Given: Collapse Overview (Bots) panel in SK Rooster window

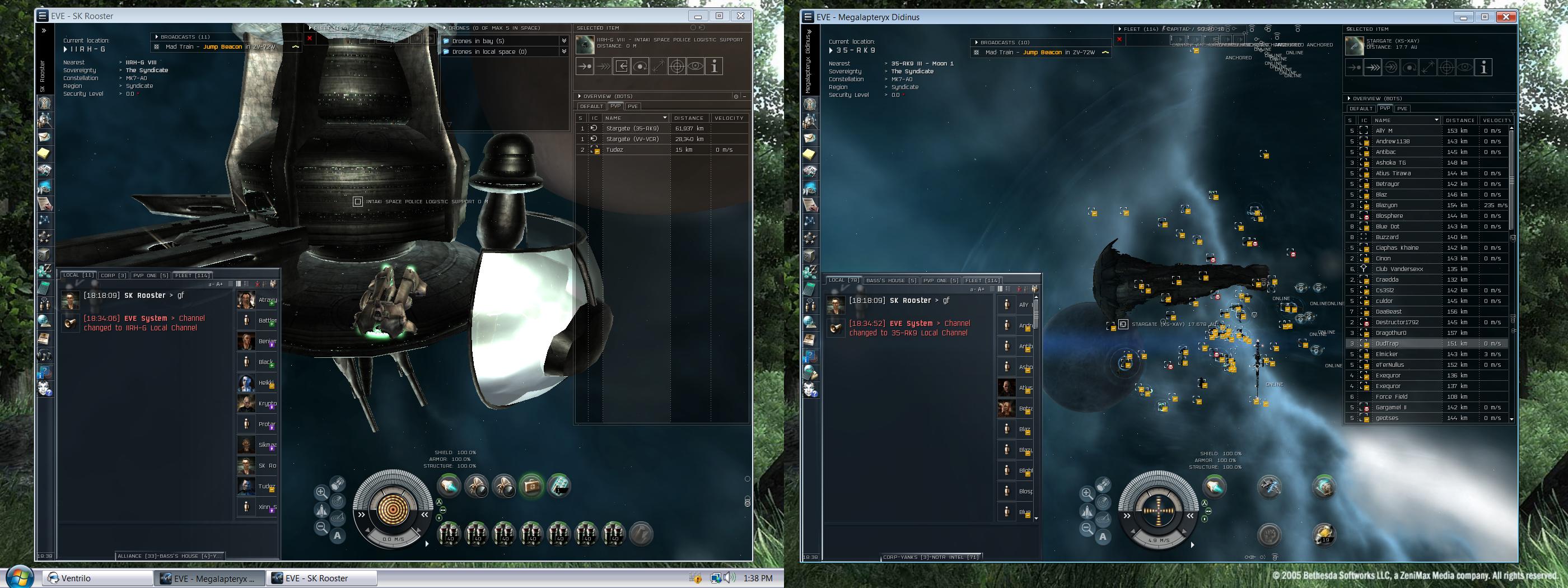Looking at the screenshot, I should click(x=580, y=96).
